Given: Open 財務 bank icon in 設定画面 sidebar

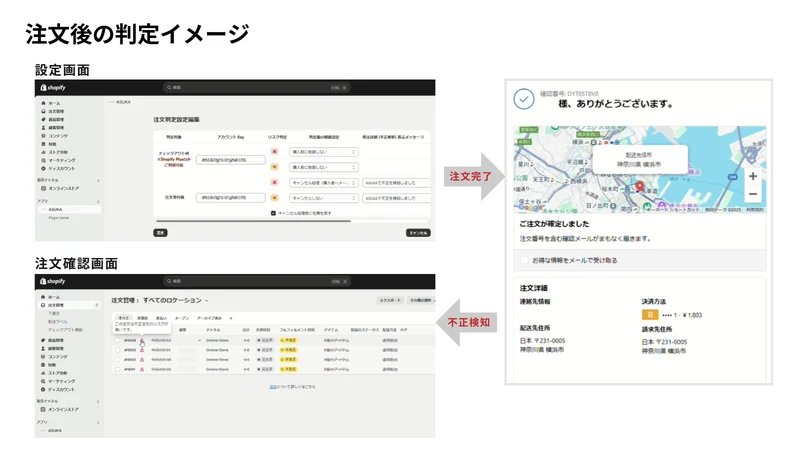Looking at the screenshot, I should [x=43, y=144].
